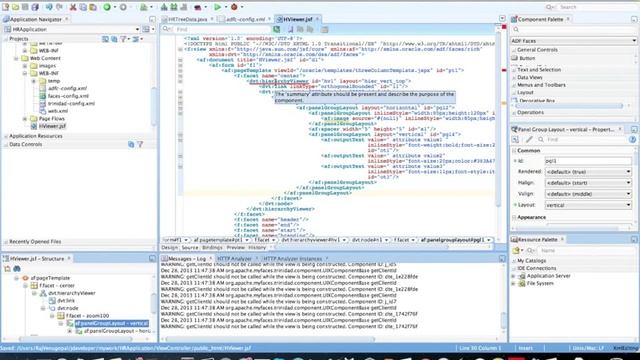Open the Preview view tab

236,248
